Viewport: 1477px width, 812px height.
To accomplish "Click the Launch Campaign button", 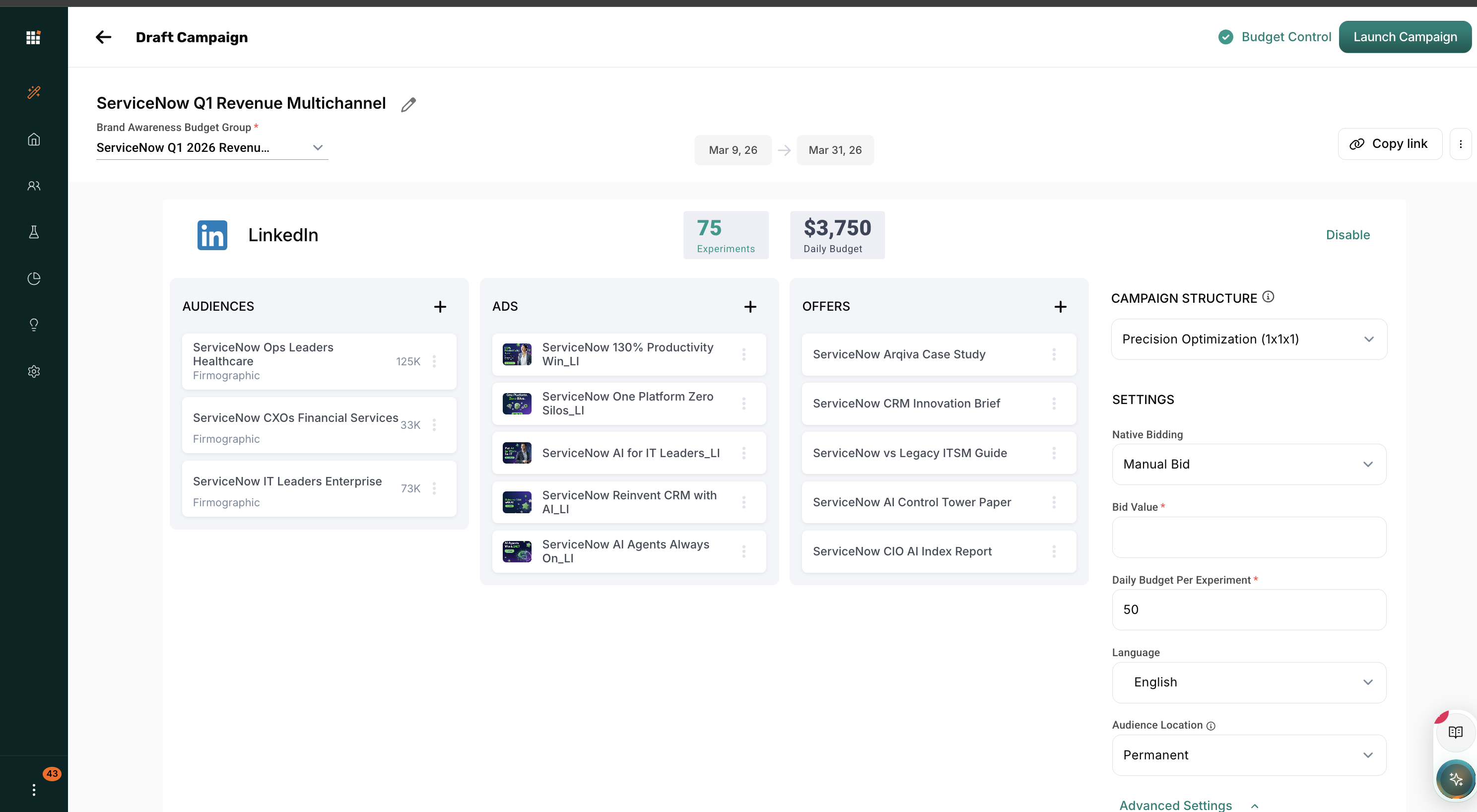I will coord(1406,36).
